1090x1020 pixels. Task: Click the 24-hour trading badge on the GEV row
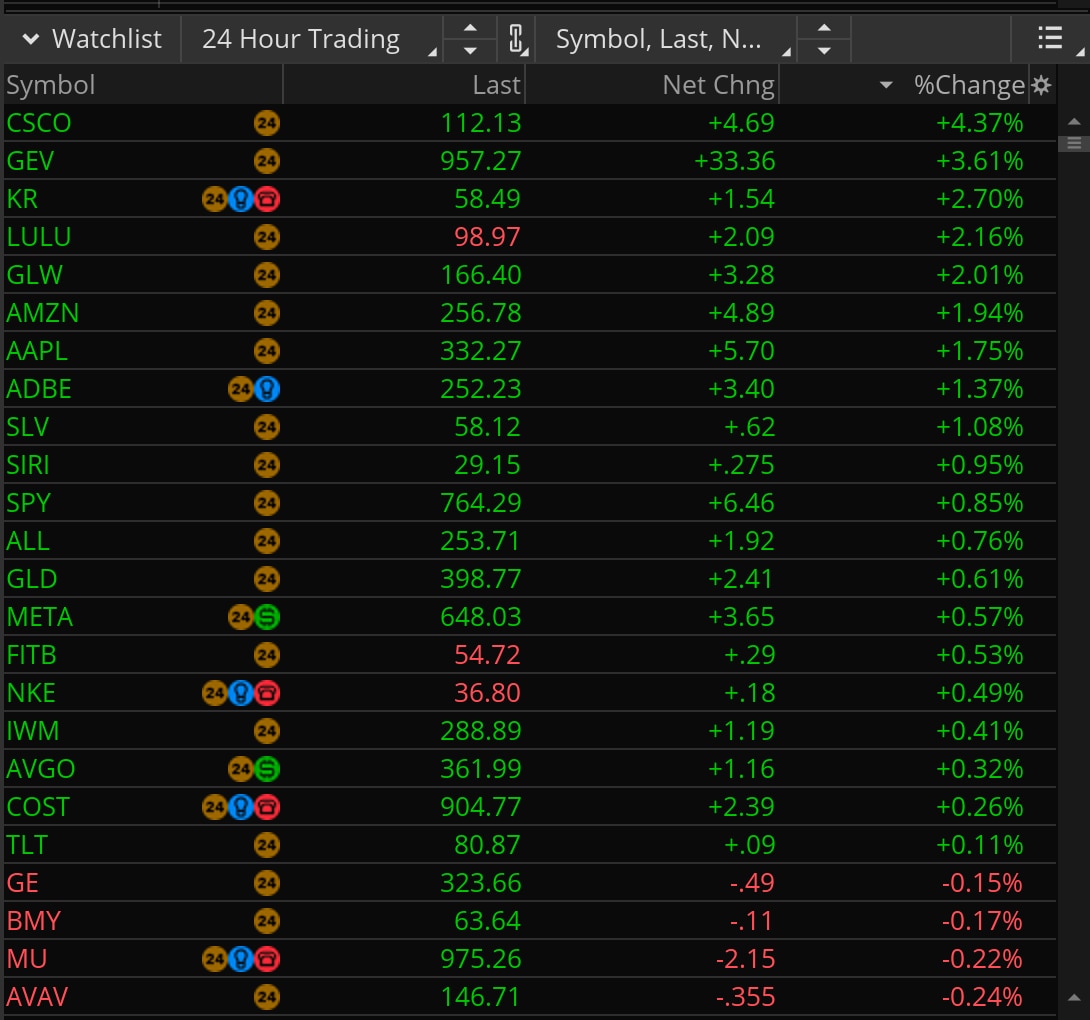(x=266, y=161)
